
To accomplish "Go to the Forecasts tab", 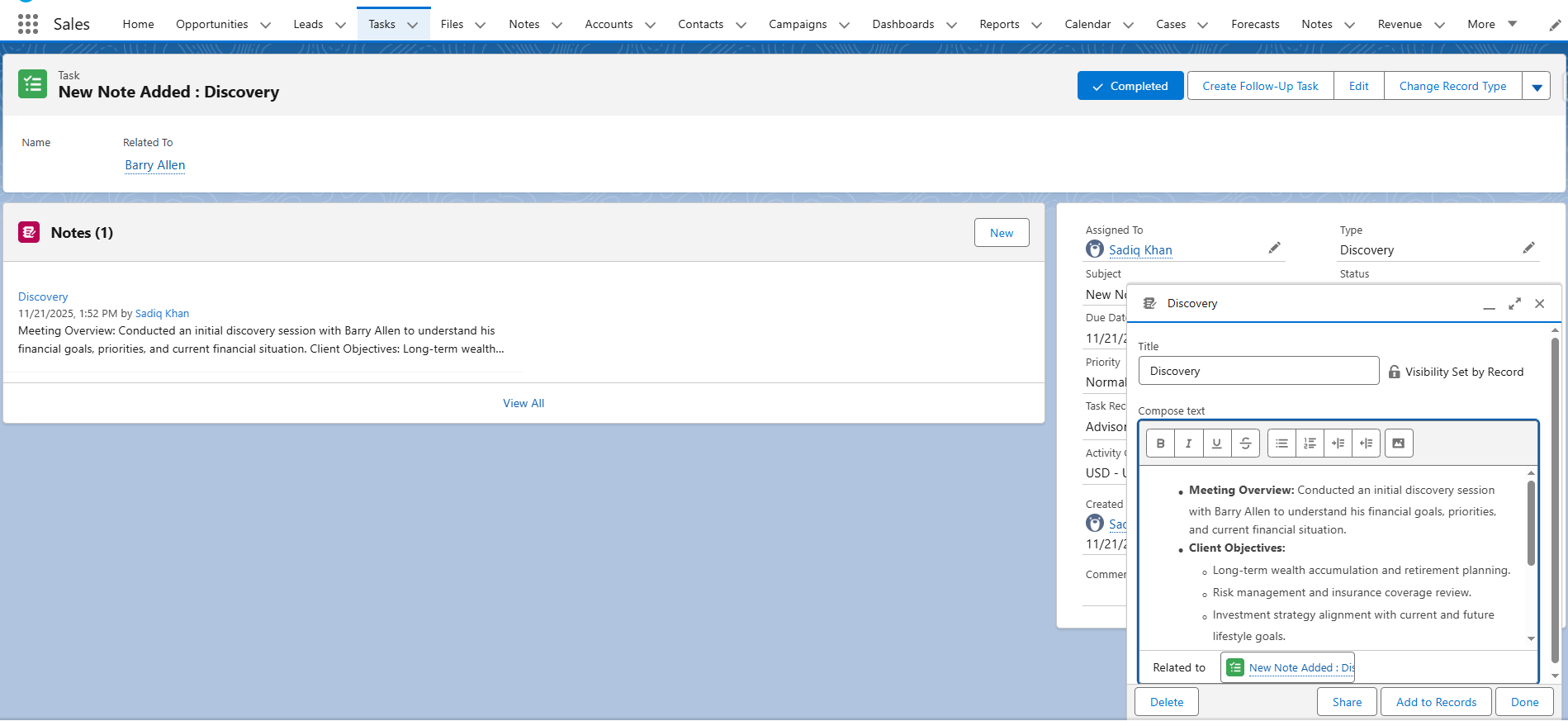I will tap(1254, 24).
